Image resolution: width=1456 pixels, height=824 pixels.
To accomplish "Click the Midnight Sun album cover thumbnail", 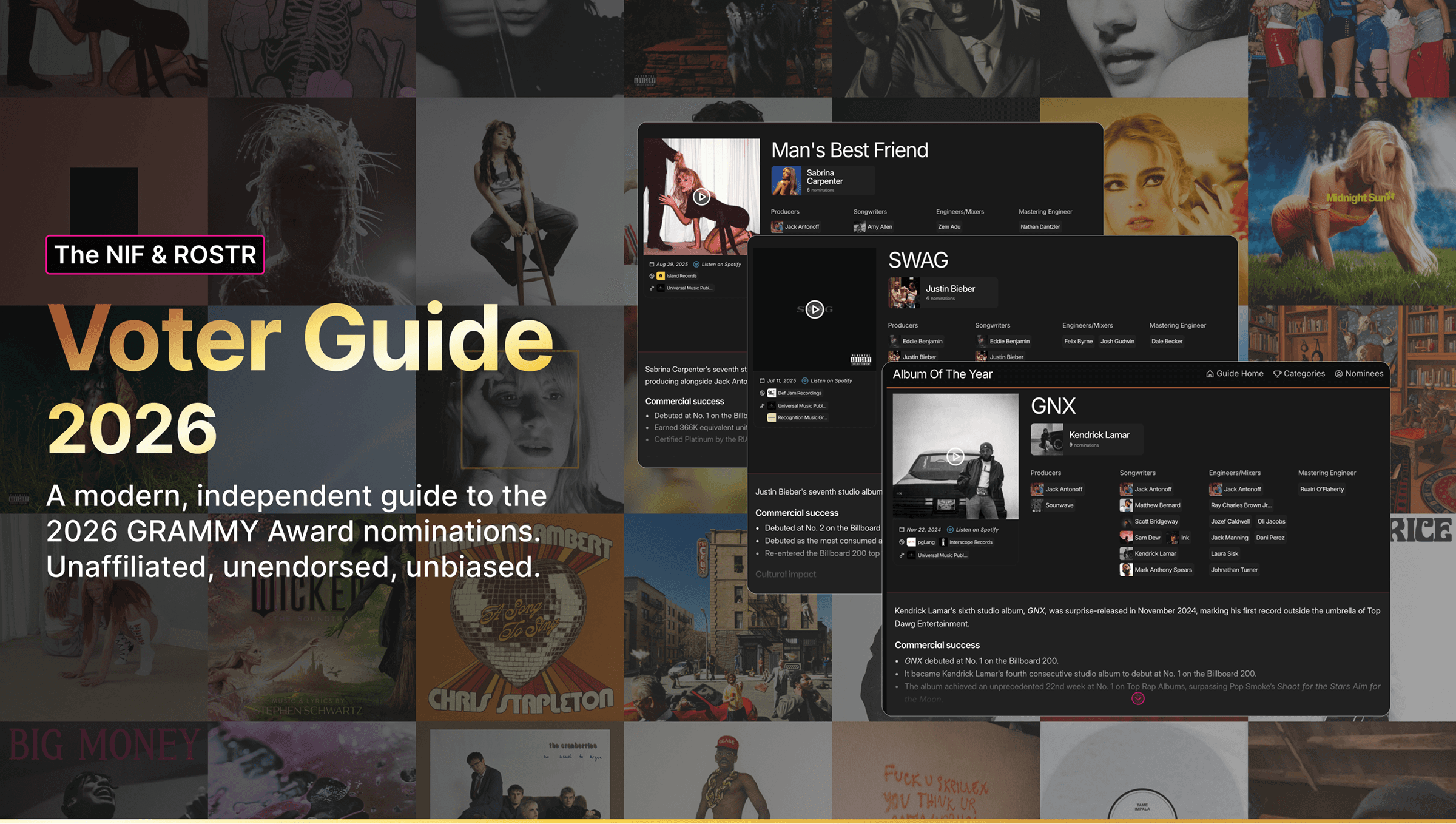I will click(x=1352, y=200).
